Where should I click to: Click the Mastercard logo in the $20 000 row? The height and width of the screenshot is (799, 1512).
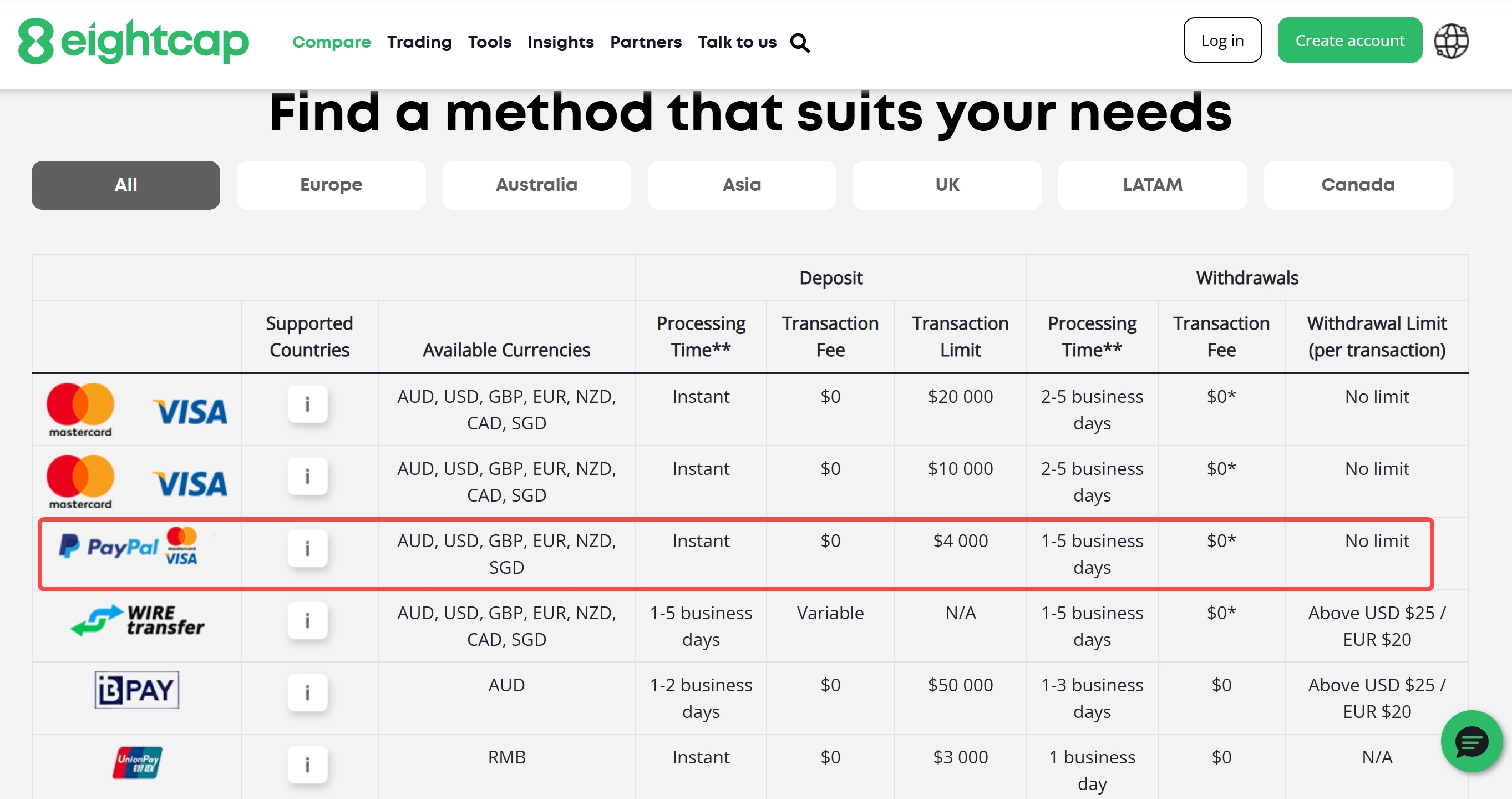pos(80,411)
